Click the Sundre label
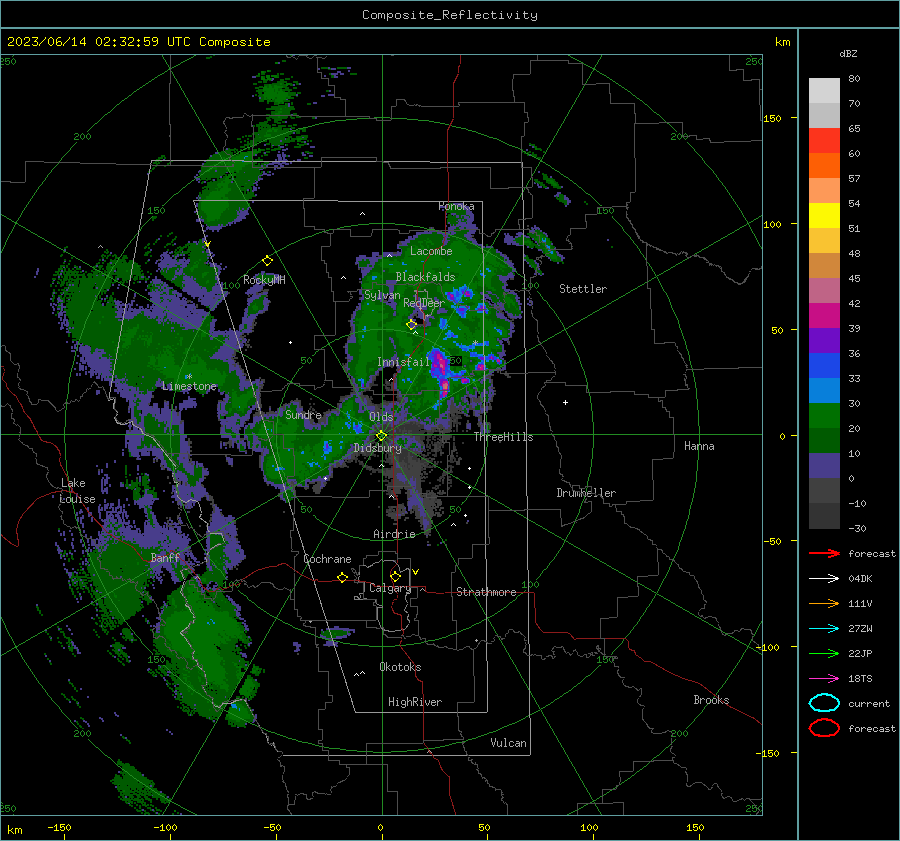The width and height of the screenshot is (900, 841). click(x=303, y=414)
